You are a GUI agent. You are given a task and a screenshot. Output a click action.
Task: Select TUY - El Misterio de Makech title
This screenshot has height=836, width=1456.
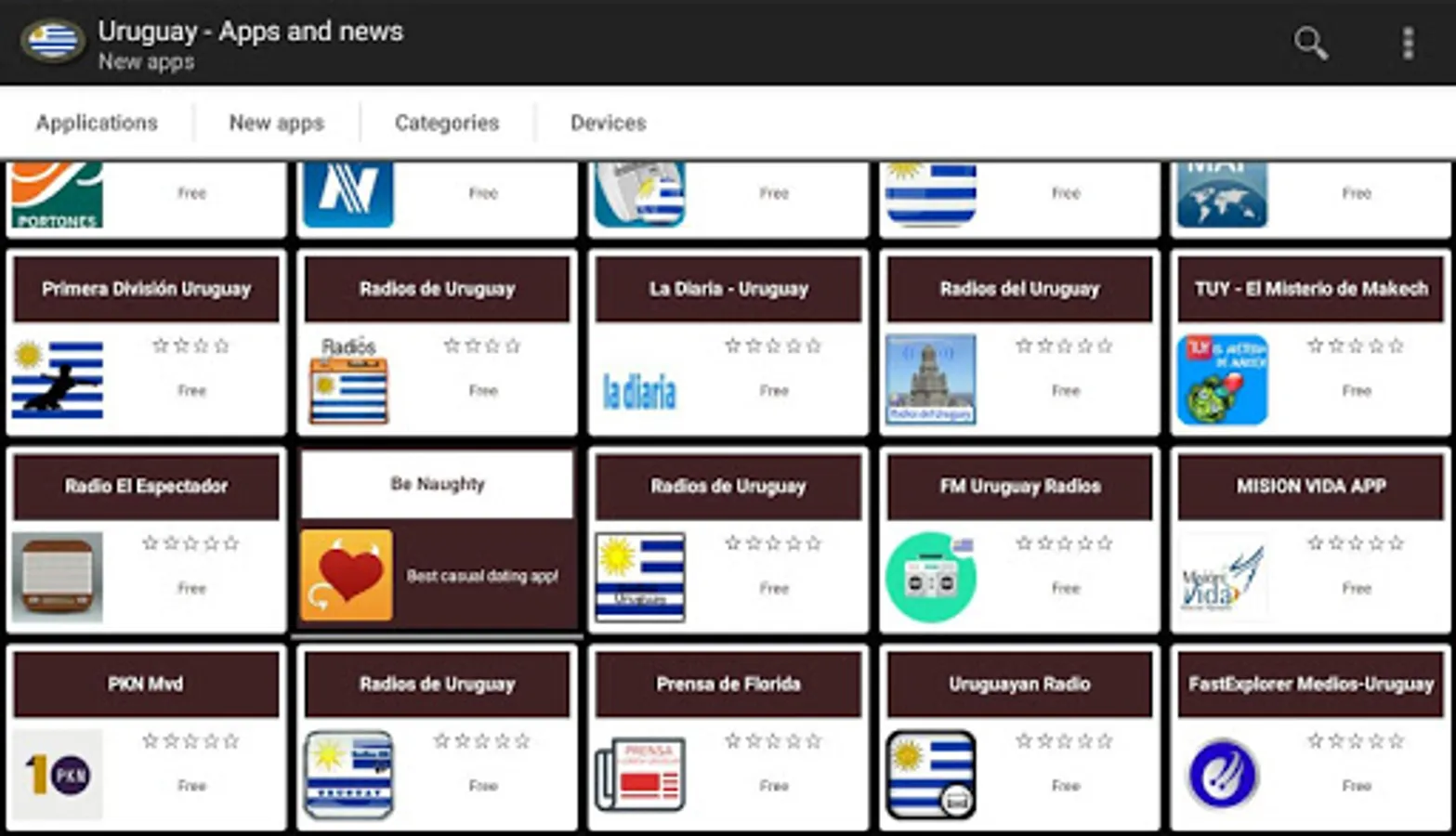coord(1311,289)
